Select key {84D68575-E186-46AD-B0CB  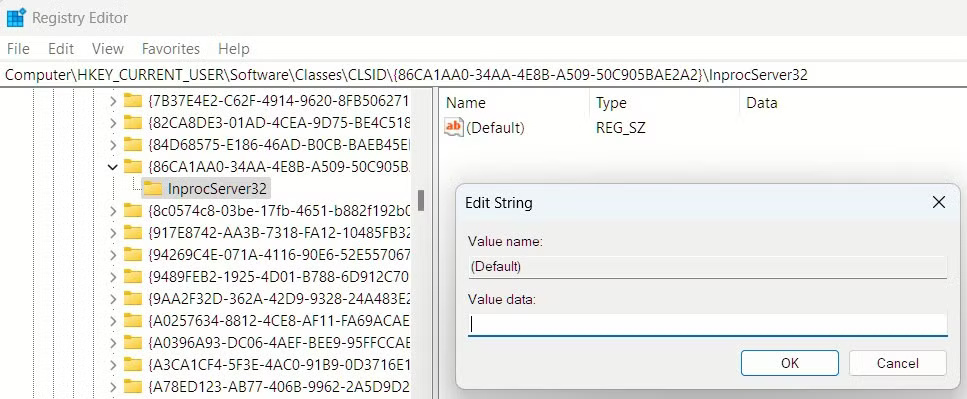279,145
